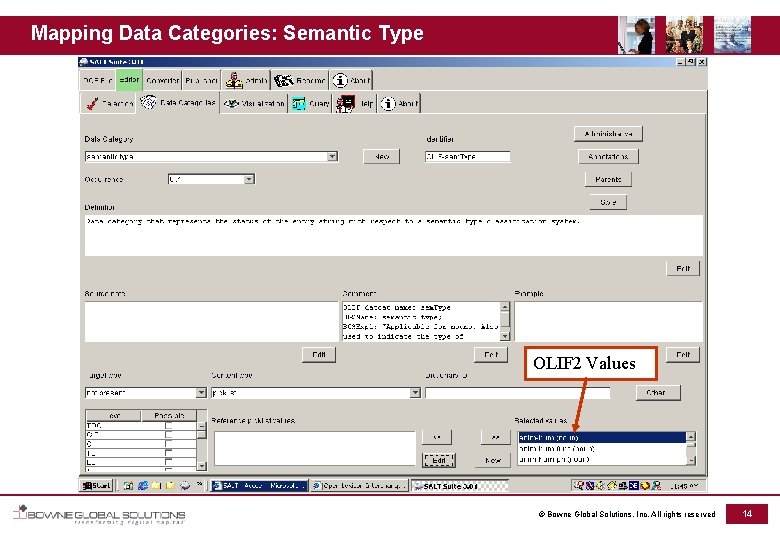Click the Save button
Screen dimensions: 780x540
(608, 202)
